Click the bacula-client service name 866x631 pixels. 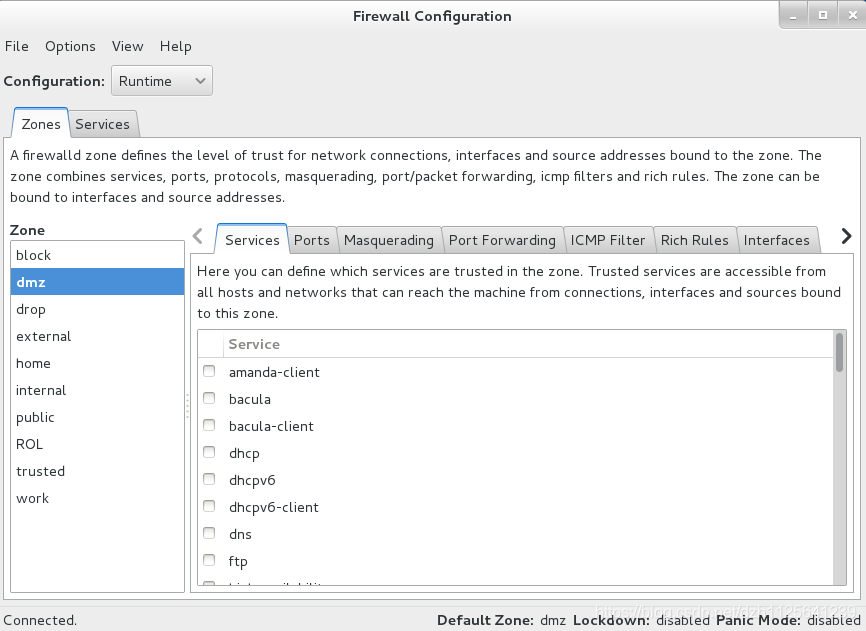click(x=271, y=426)
